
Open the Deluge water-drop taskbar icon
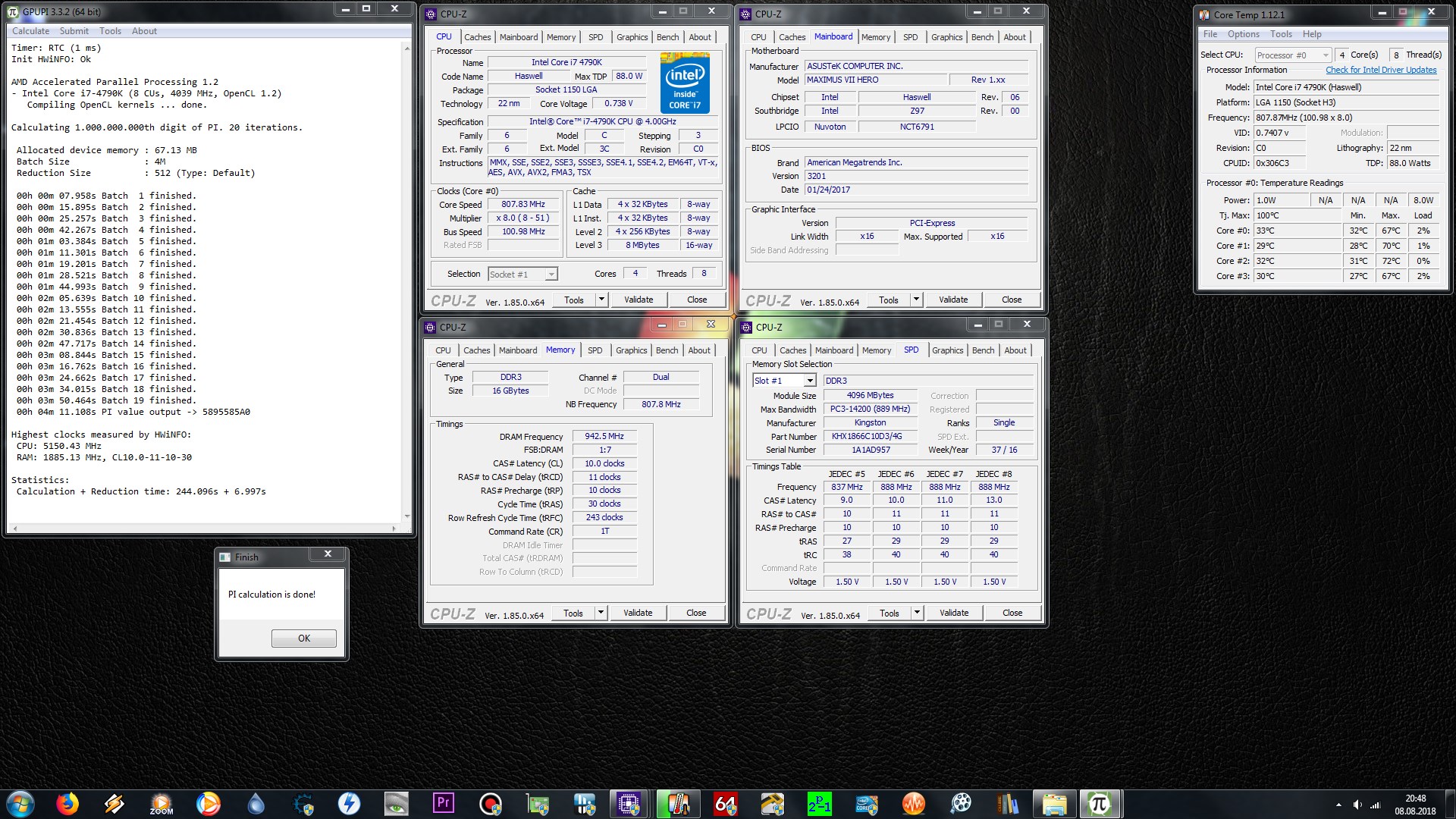pos(256,804)
